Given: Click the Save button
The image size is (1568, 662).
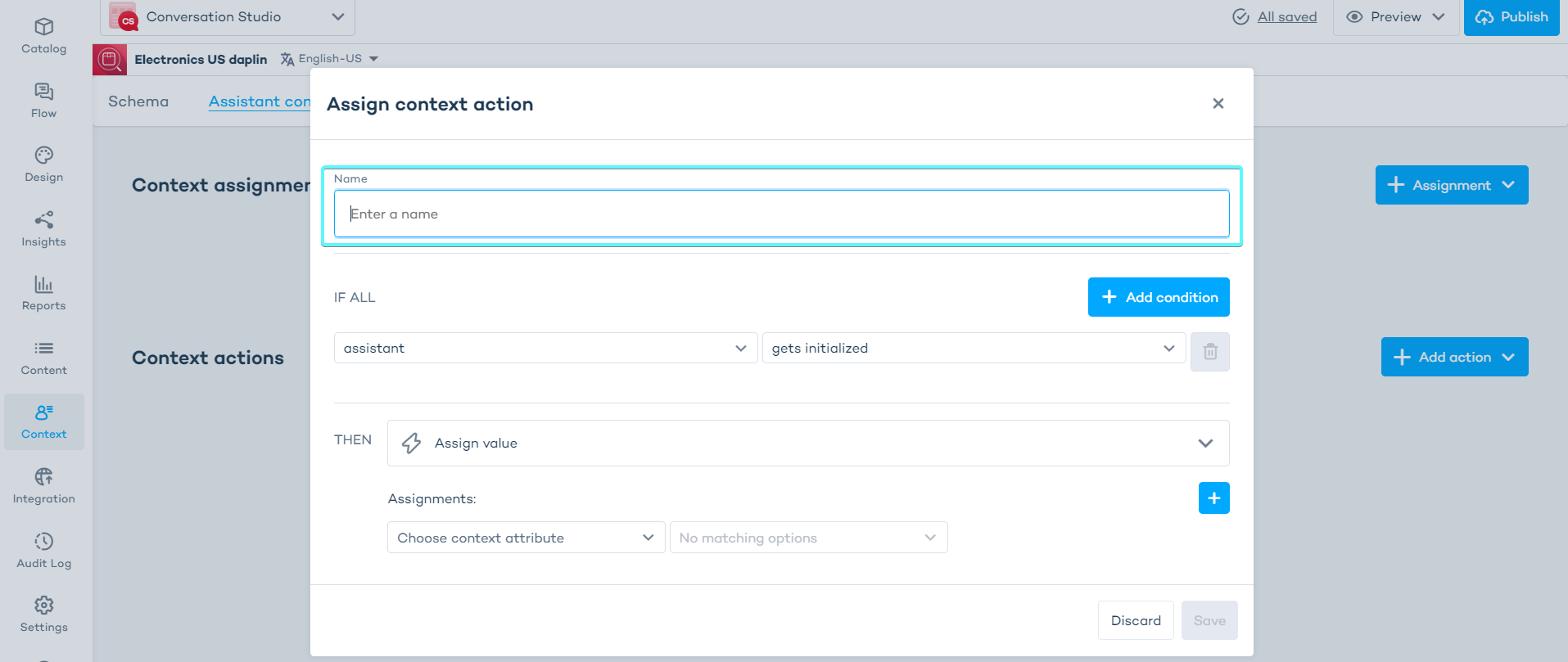Looking at the screenshot, I should (1209, 620).
